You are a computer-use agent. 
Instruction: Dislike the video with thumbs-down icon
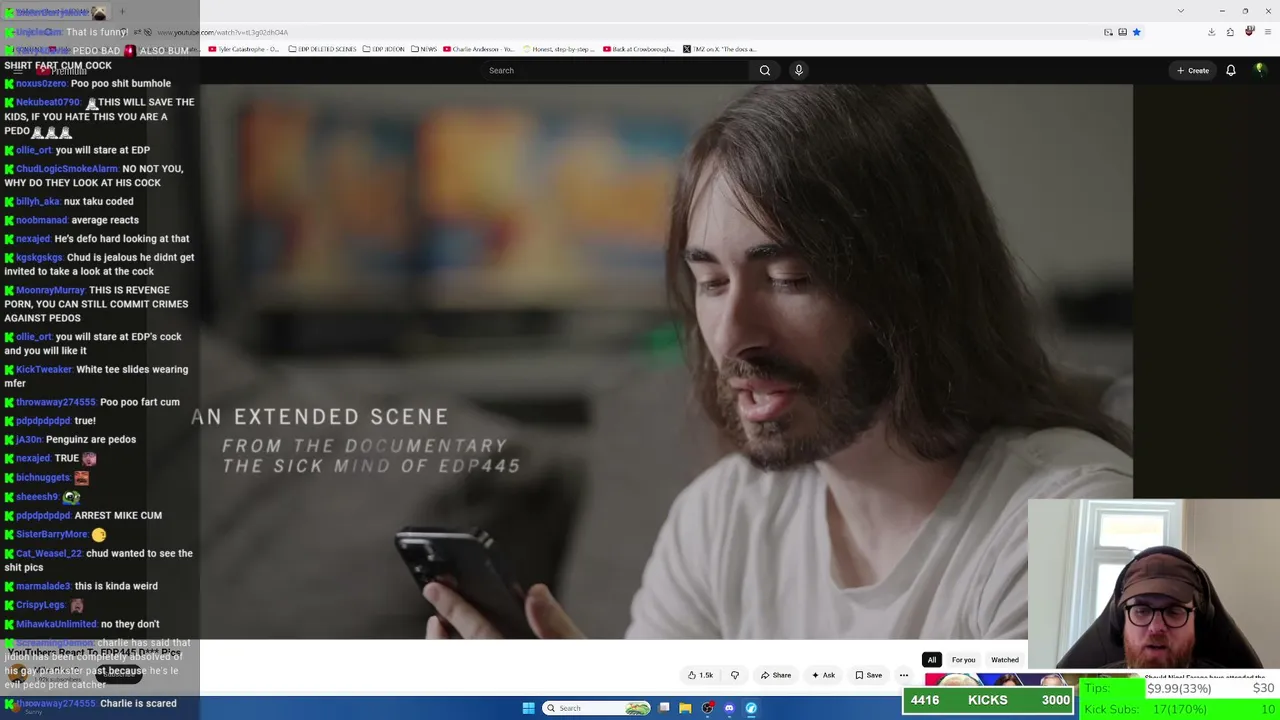click(x=735, y=675)
